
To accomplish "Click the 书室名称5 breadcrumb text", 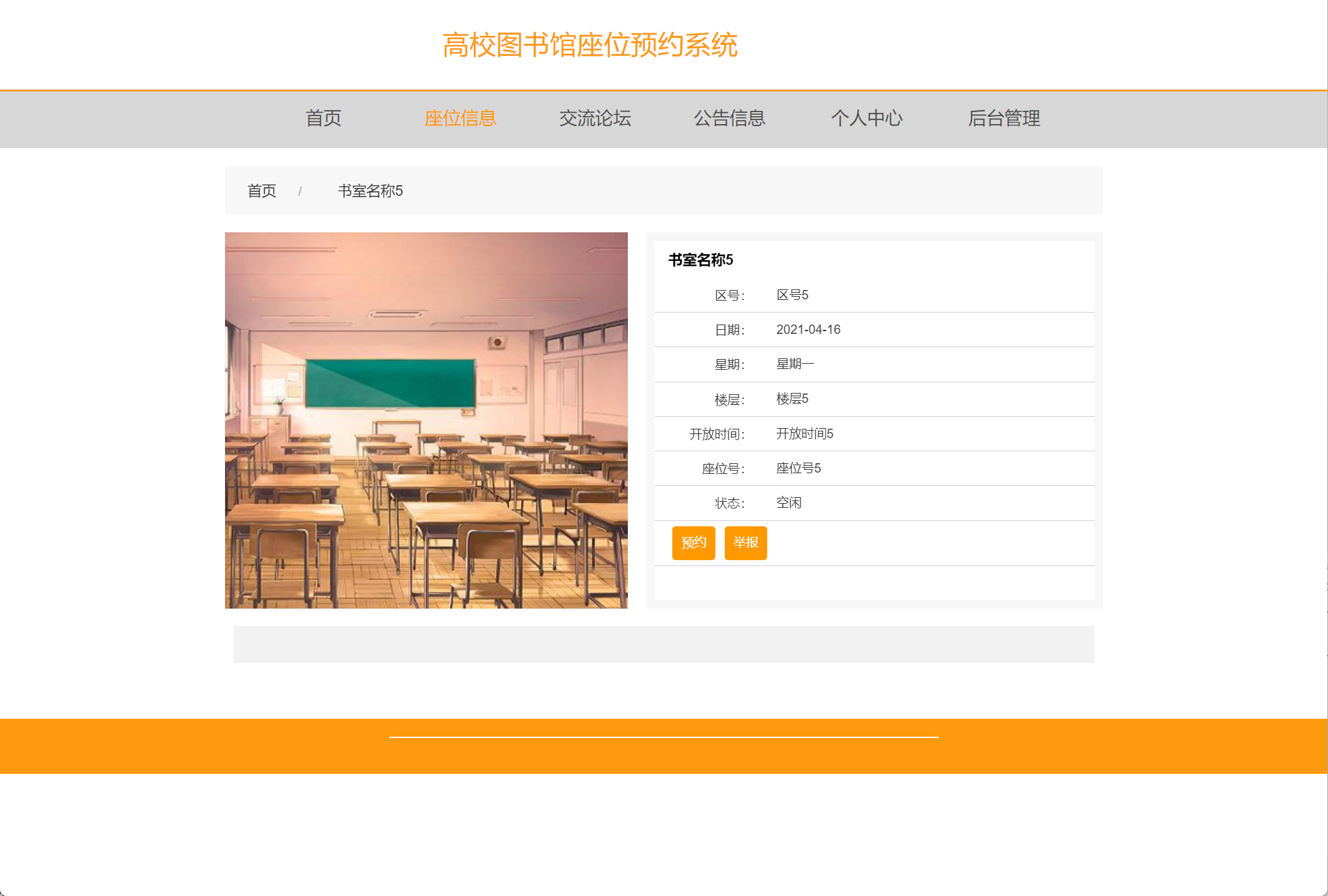I will (x=370, y=191).
